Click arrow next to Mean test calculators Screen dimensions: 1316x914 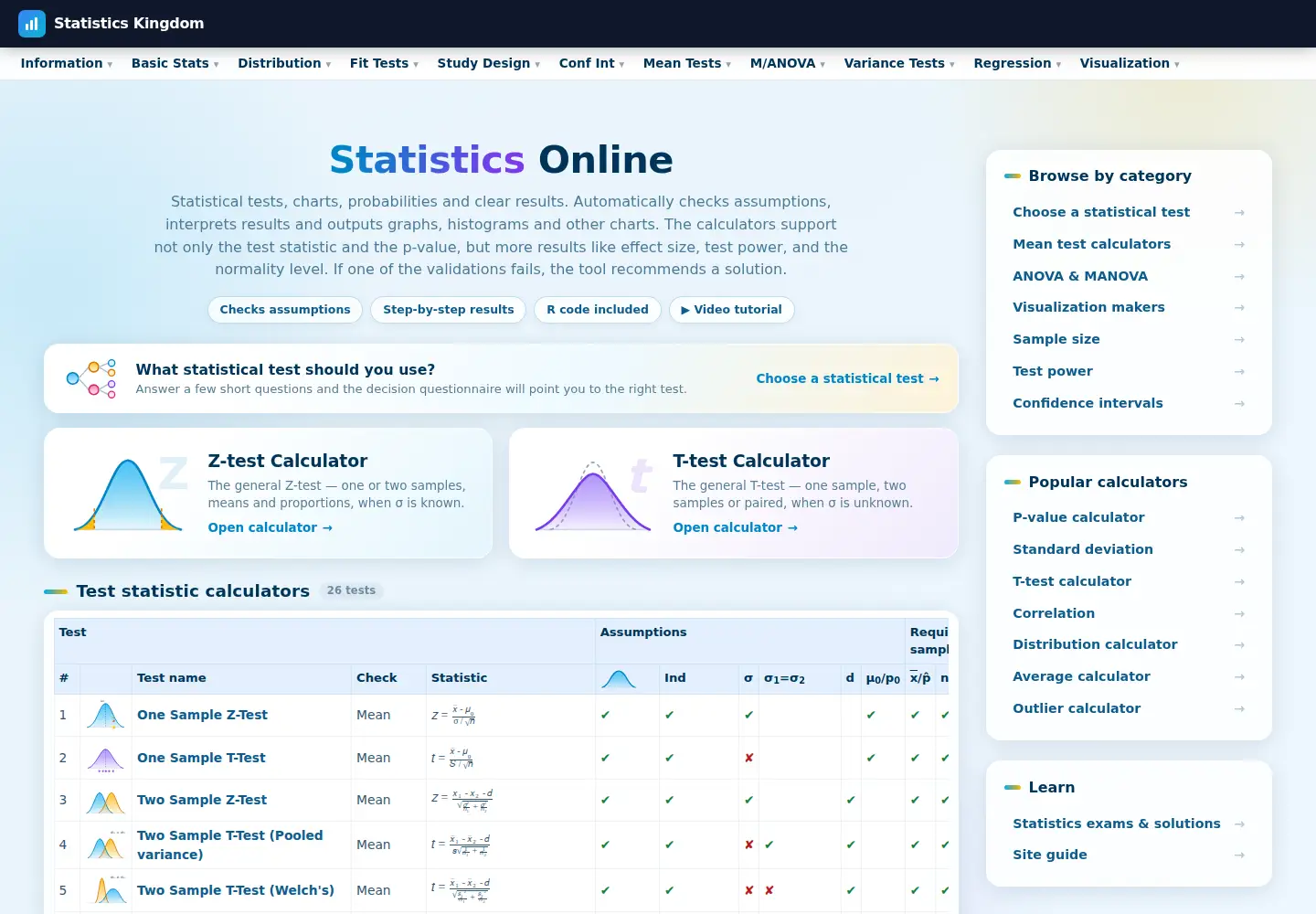(x=1239, y=245)
